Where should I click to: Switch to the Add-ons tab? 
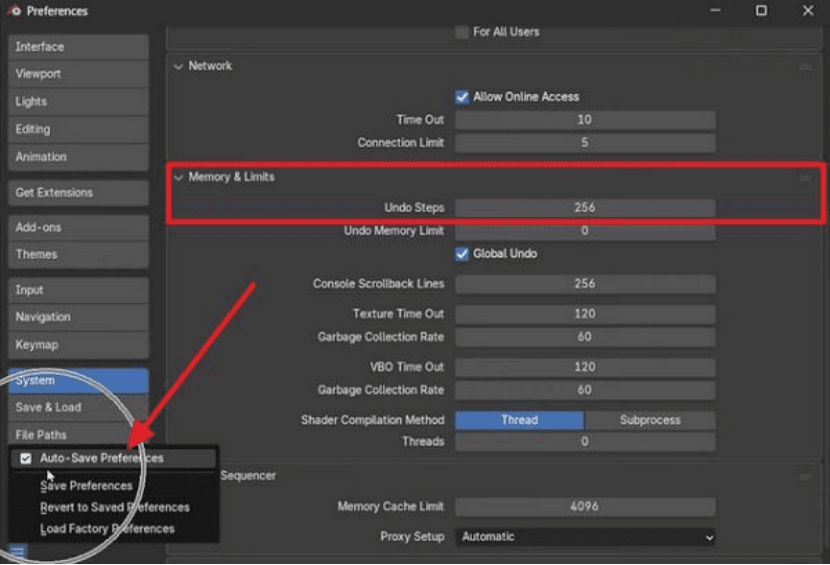tap(78, 227)
